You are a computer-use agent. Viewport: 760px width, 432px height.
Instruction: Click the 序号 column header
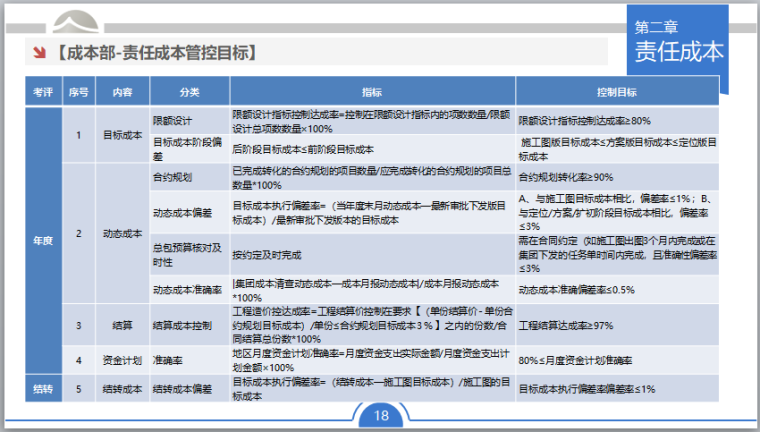79,92
